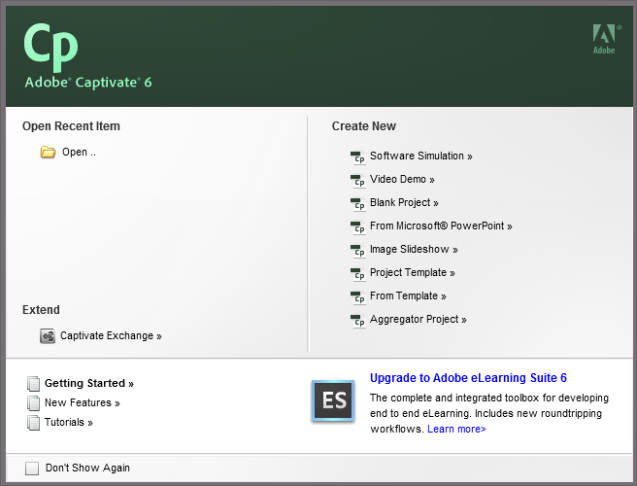Click the Captivate Exchange icon

pyautogui.click(x=48, y=336)
